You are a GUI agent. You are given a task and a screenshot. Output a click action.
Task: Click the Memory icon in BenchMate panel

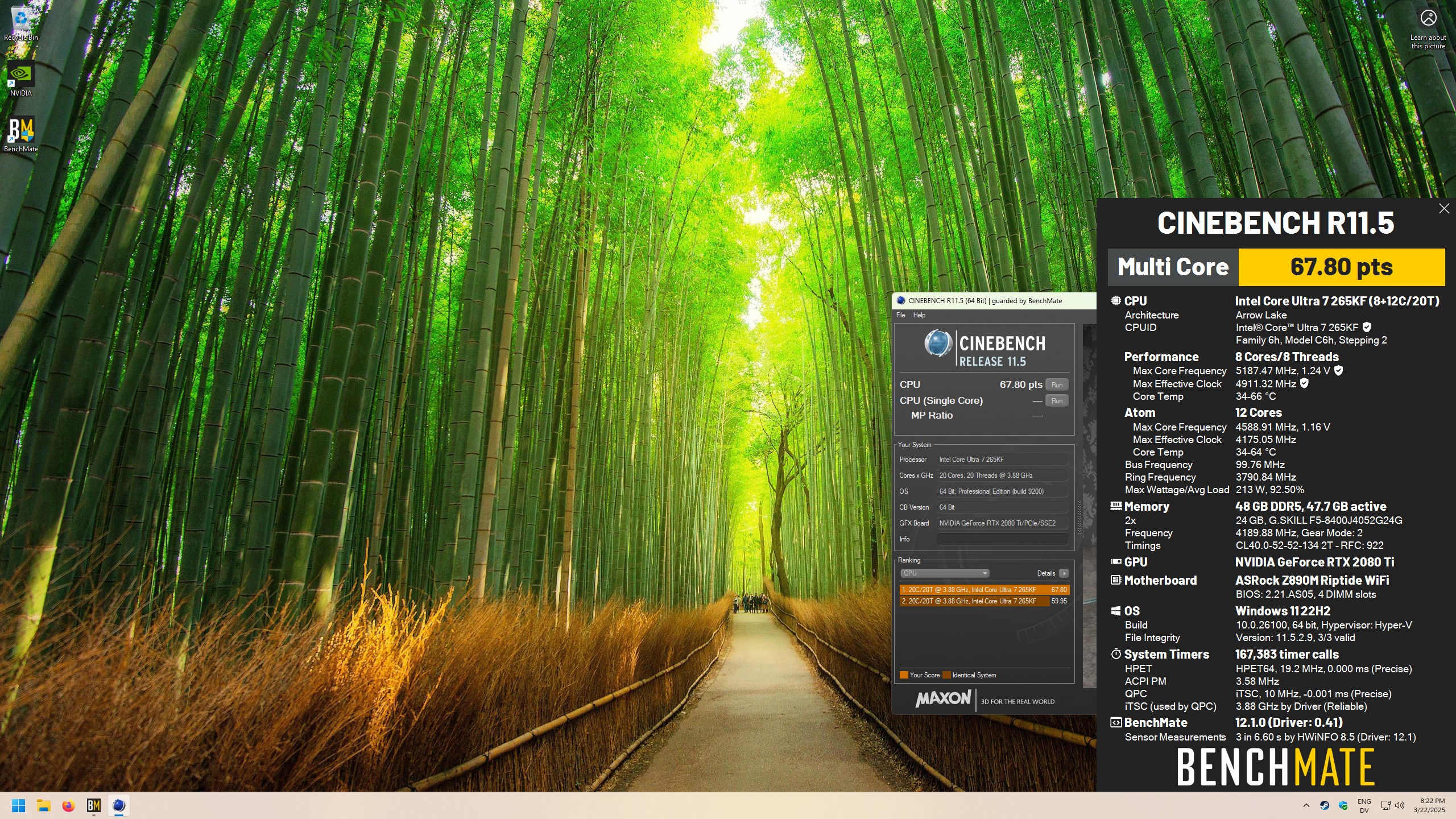(1116, 506)
